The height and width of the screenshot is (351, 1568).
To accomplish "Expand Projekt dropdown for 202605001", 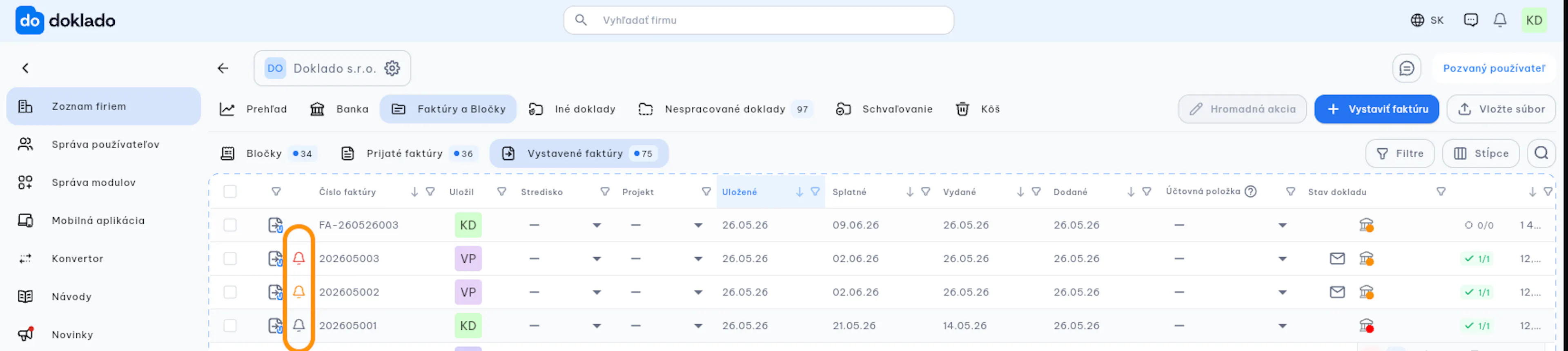I will point(698,326).
